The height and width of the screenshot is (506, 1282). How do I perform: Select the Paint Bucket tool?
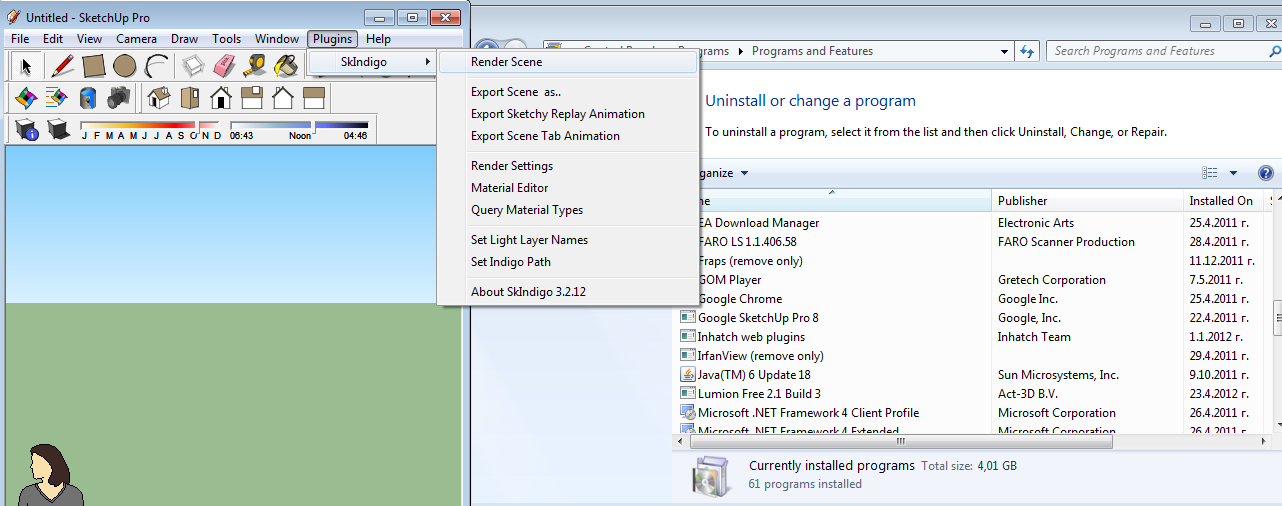tap(286, 66)
